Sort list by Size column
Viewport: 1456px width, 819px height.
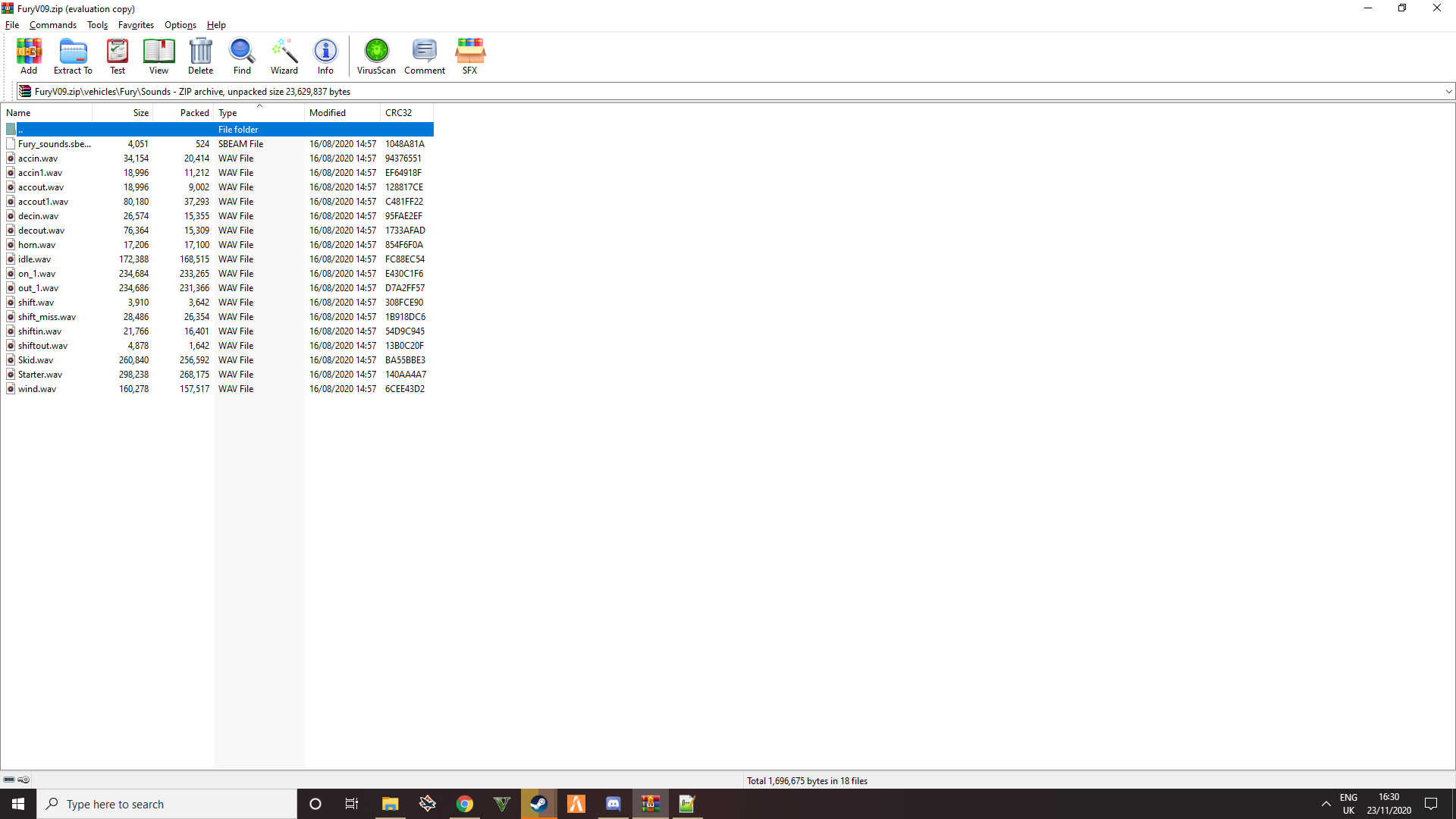[x=140, y=113]
